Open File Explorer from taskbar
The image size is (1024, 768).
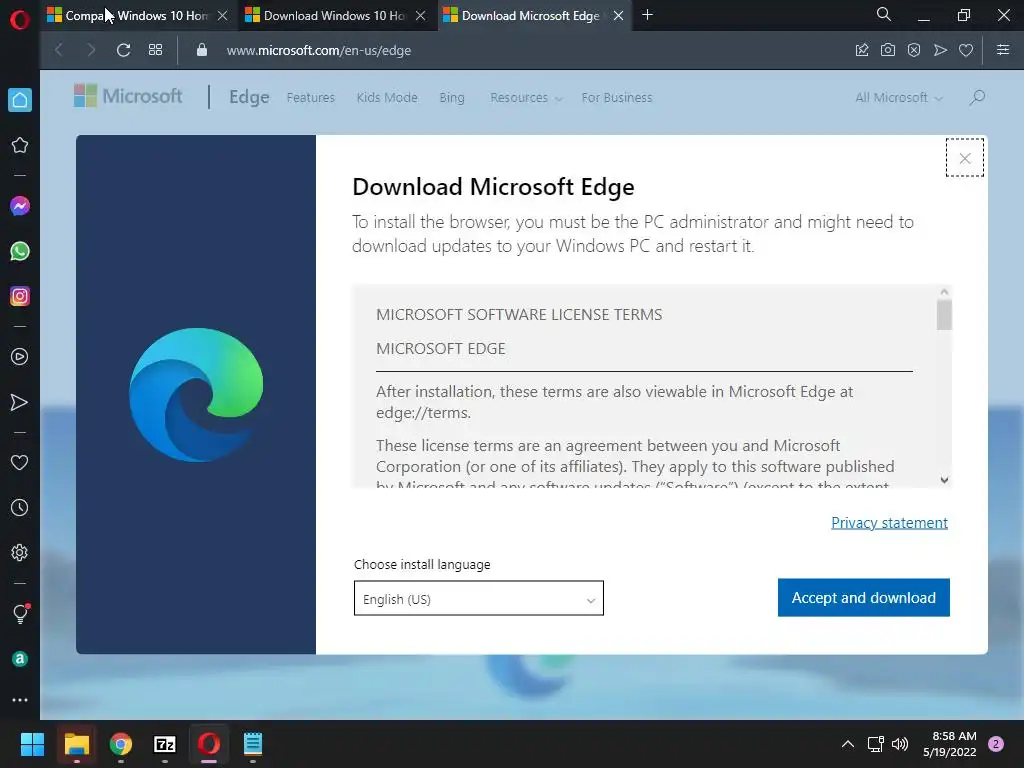click(76, 744)
